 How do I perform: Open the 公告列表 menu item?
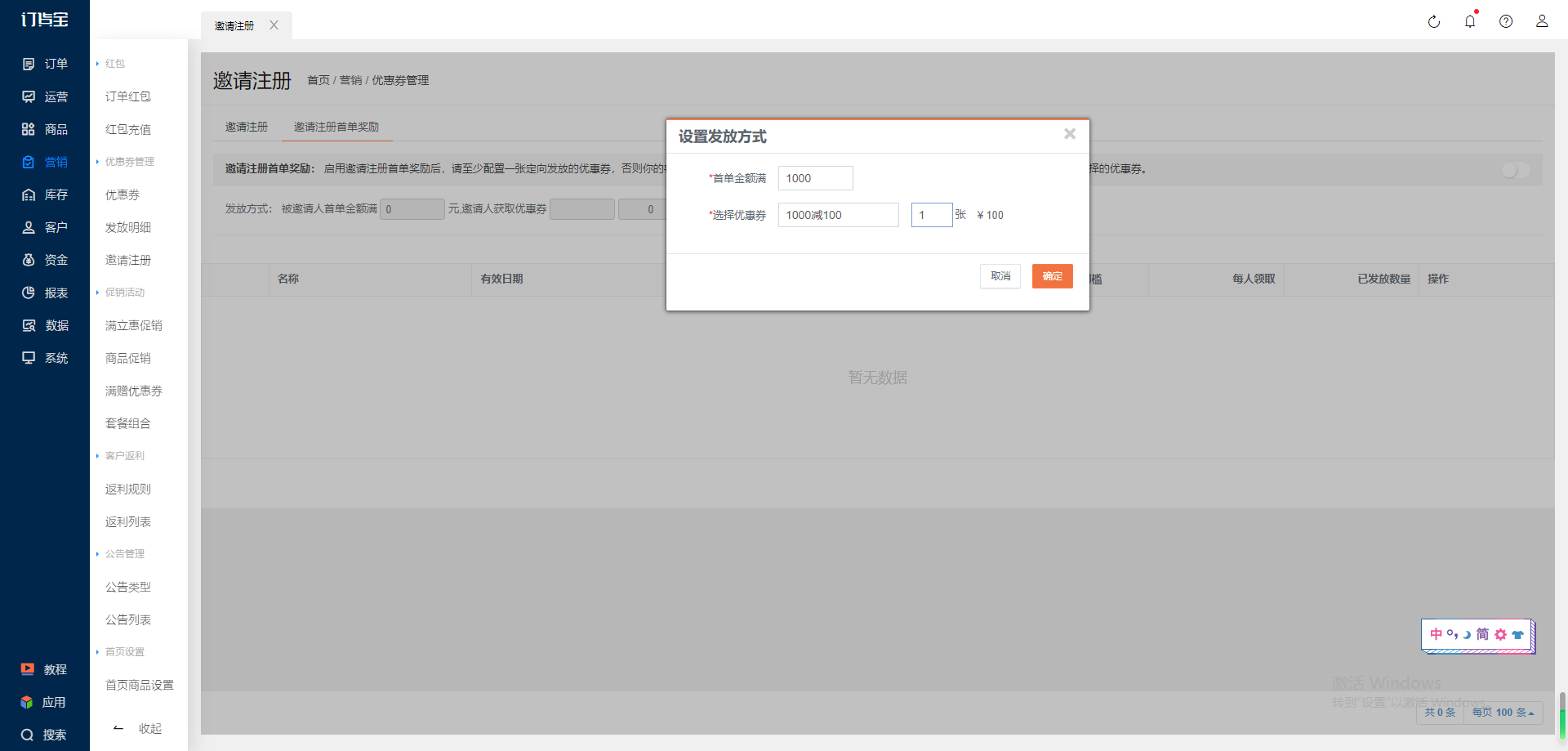(128, 619)
